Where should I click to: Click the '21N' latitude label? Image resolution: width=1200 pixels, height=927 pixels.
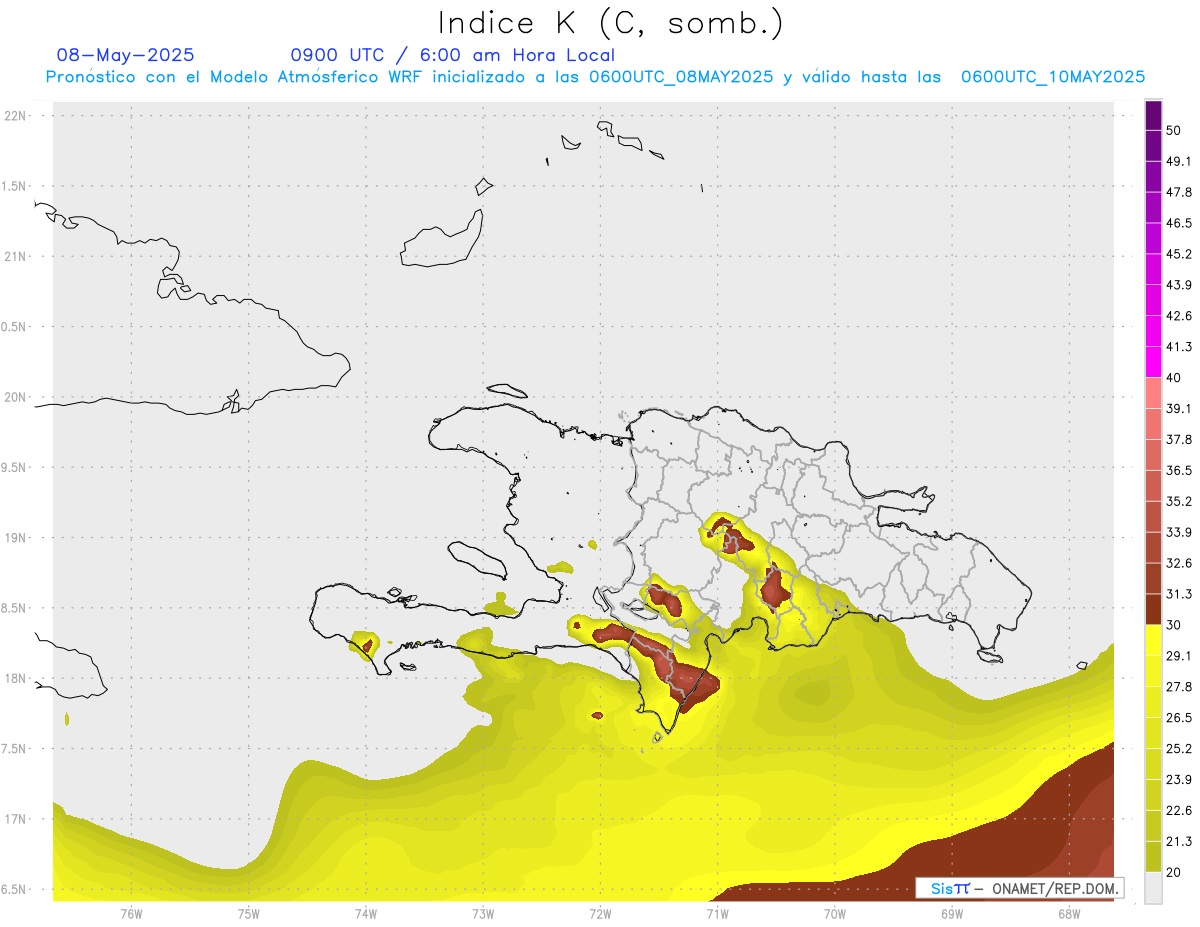pyautogui.click(x=16, y=257)
